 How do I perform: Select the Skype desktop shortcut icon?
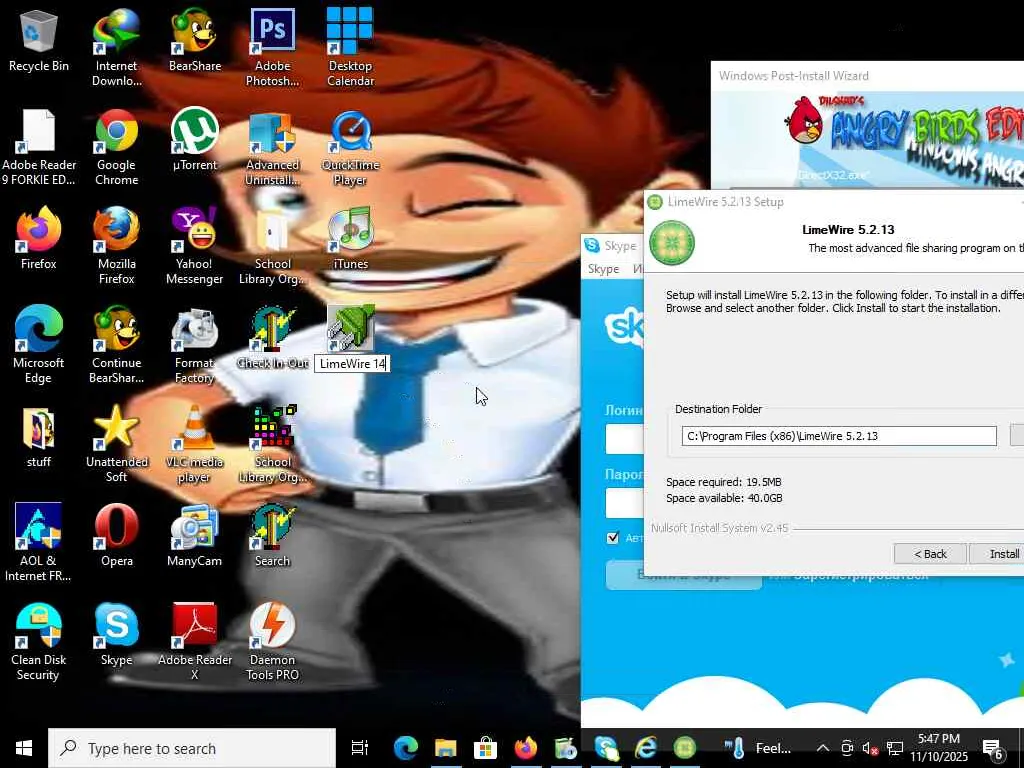116,634
